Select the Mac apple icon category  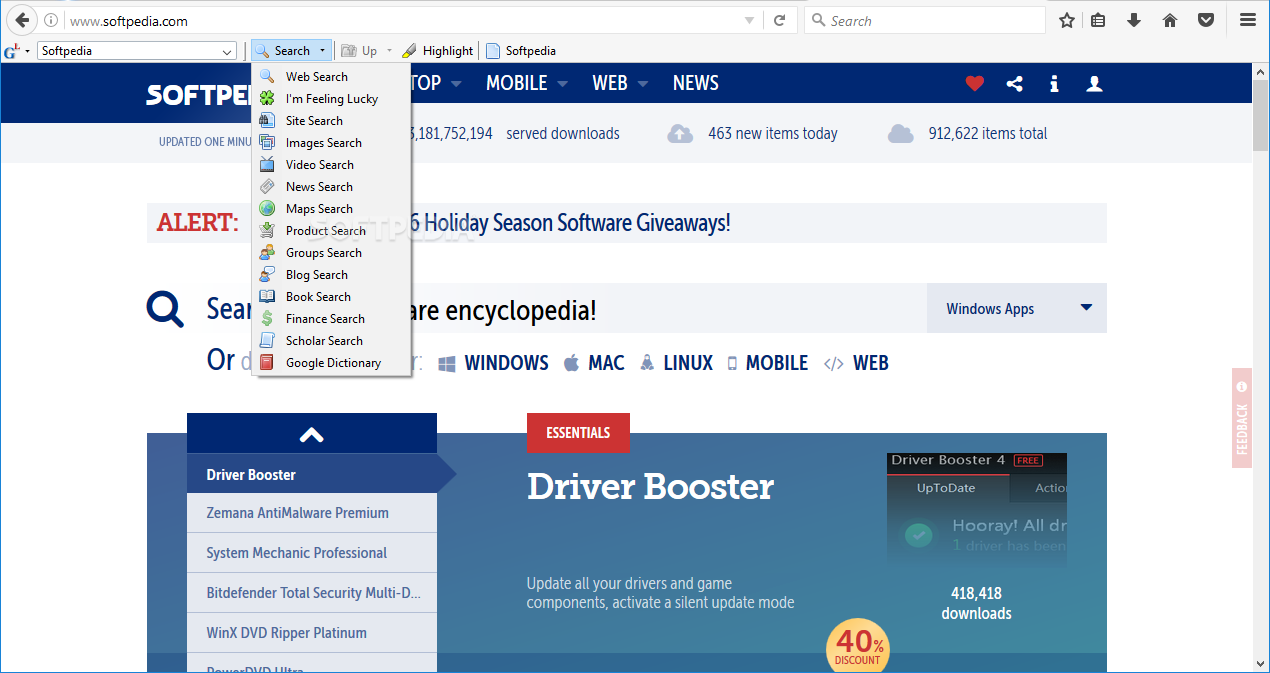pos(571,363)
